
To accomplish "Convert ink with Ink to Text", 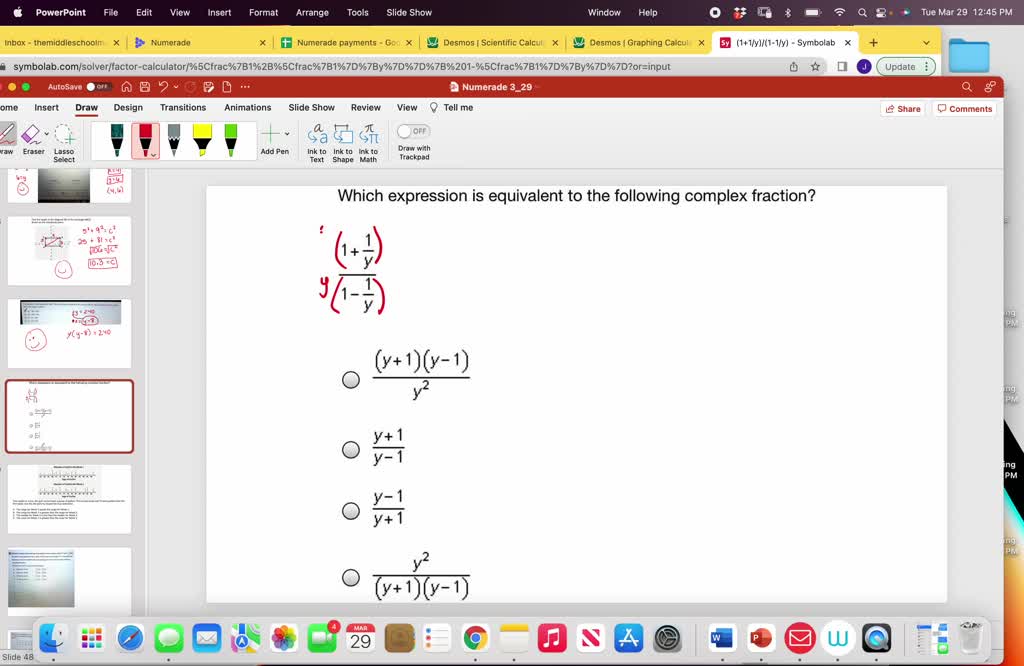I will pyautogui.click(x=317, y=142).
